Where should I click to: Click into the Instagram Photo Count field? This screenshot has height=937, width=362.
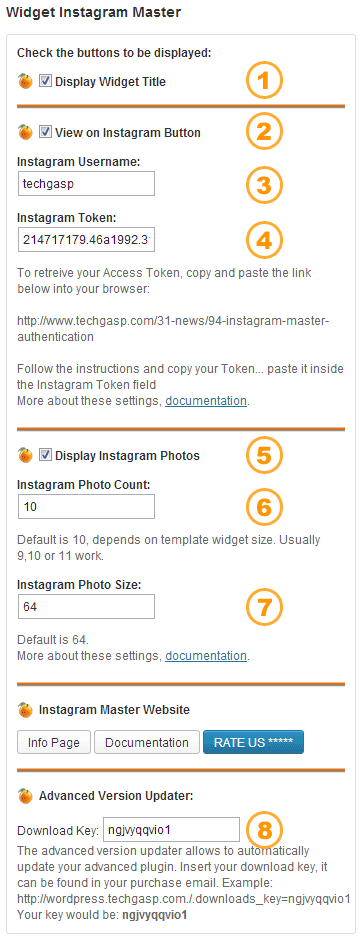86,507
